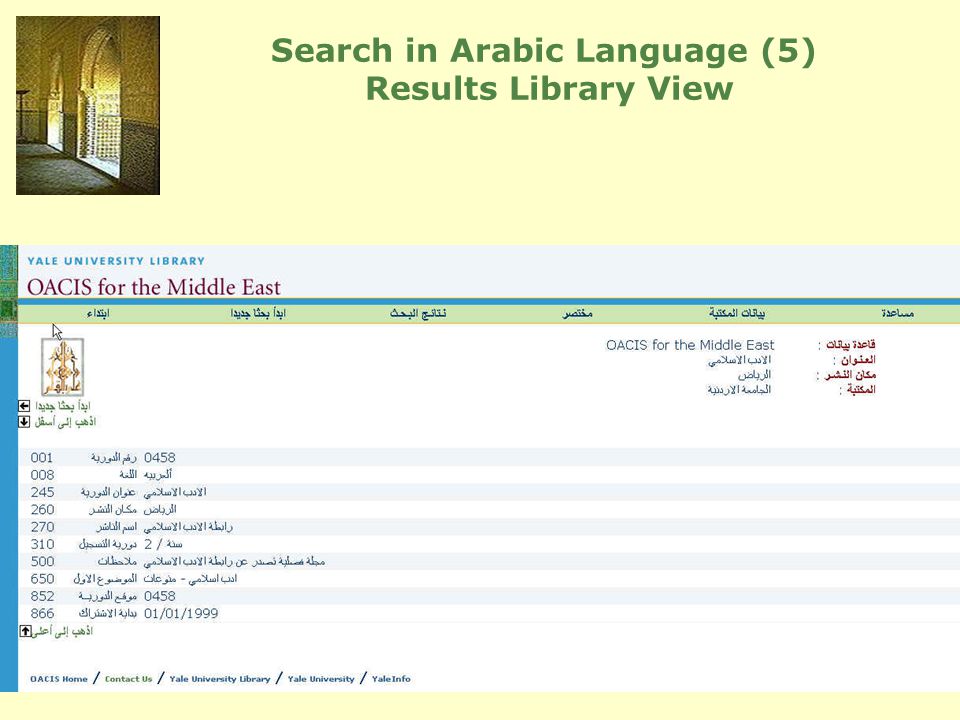960x720 pixels.
Task: Click the المكتبة label in the summary
Action: point(861,389)
